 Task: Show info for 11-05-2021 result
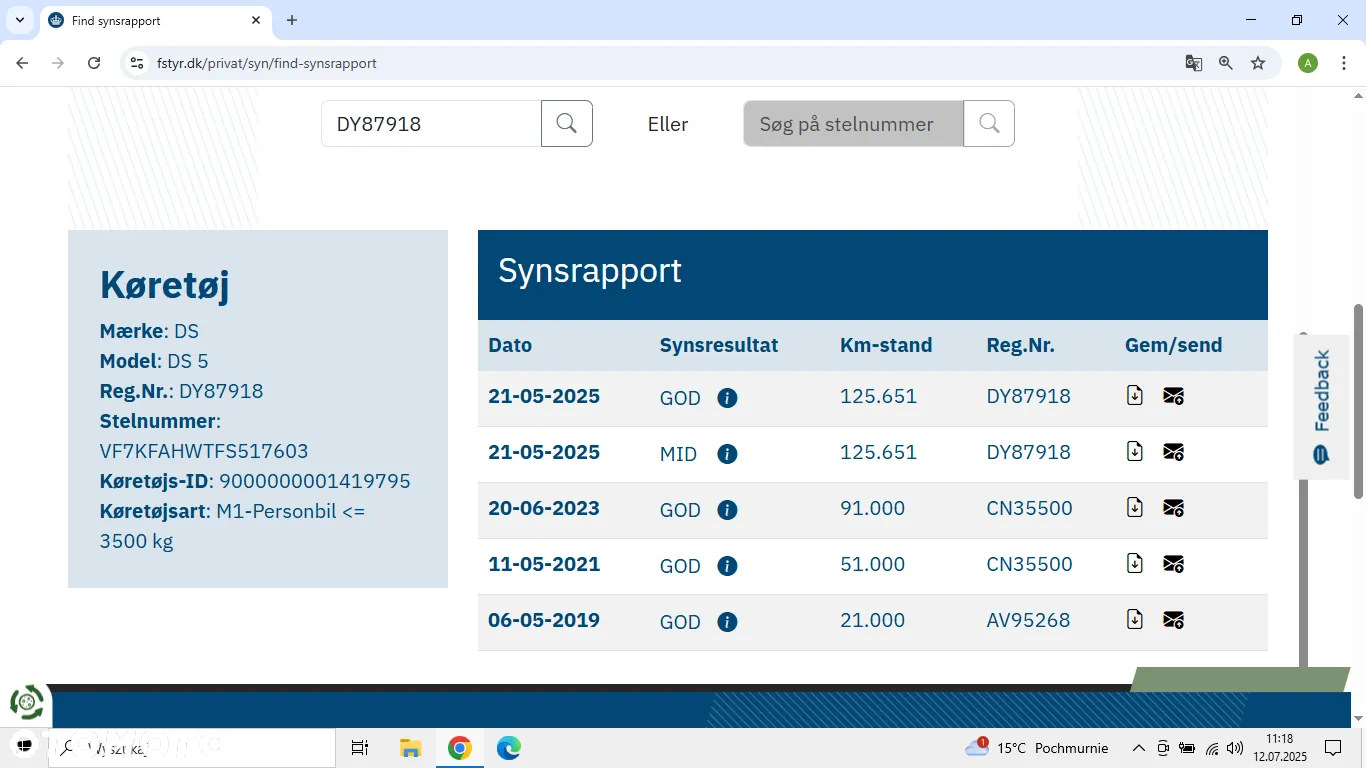pos(727,566)
